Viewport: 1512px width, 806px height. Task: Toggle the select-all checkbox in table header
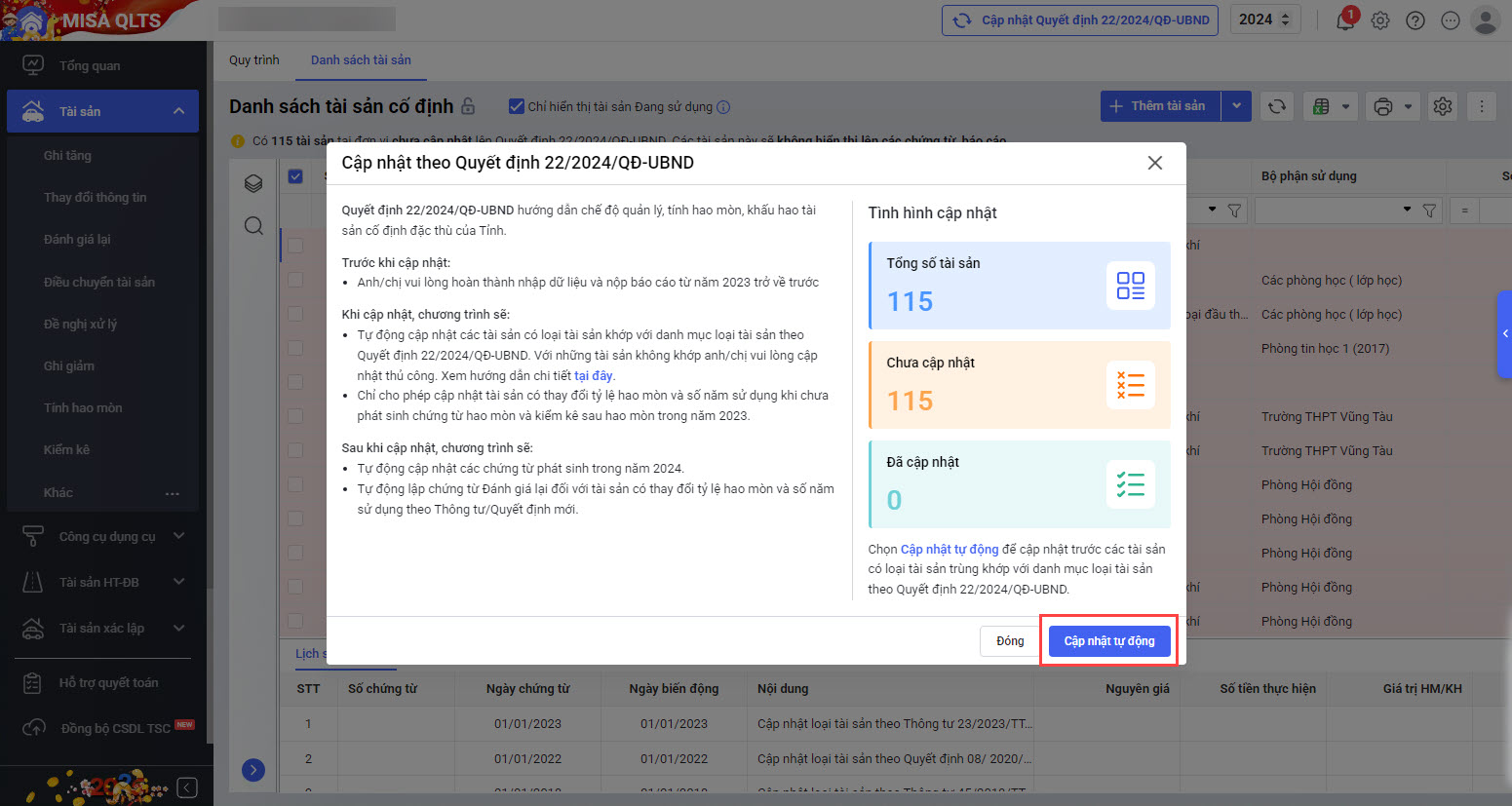(295, 176)
